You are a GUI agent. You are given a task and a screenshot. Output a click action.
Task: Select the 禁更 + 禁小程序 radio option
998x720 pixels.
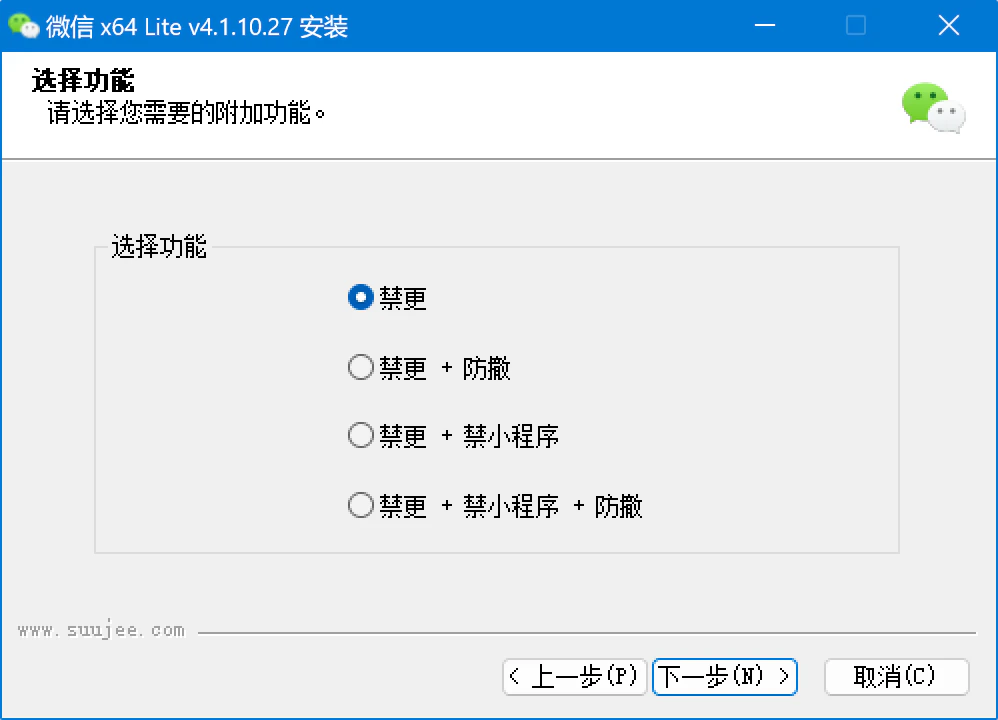(453, 436)
